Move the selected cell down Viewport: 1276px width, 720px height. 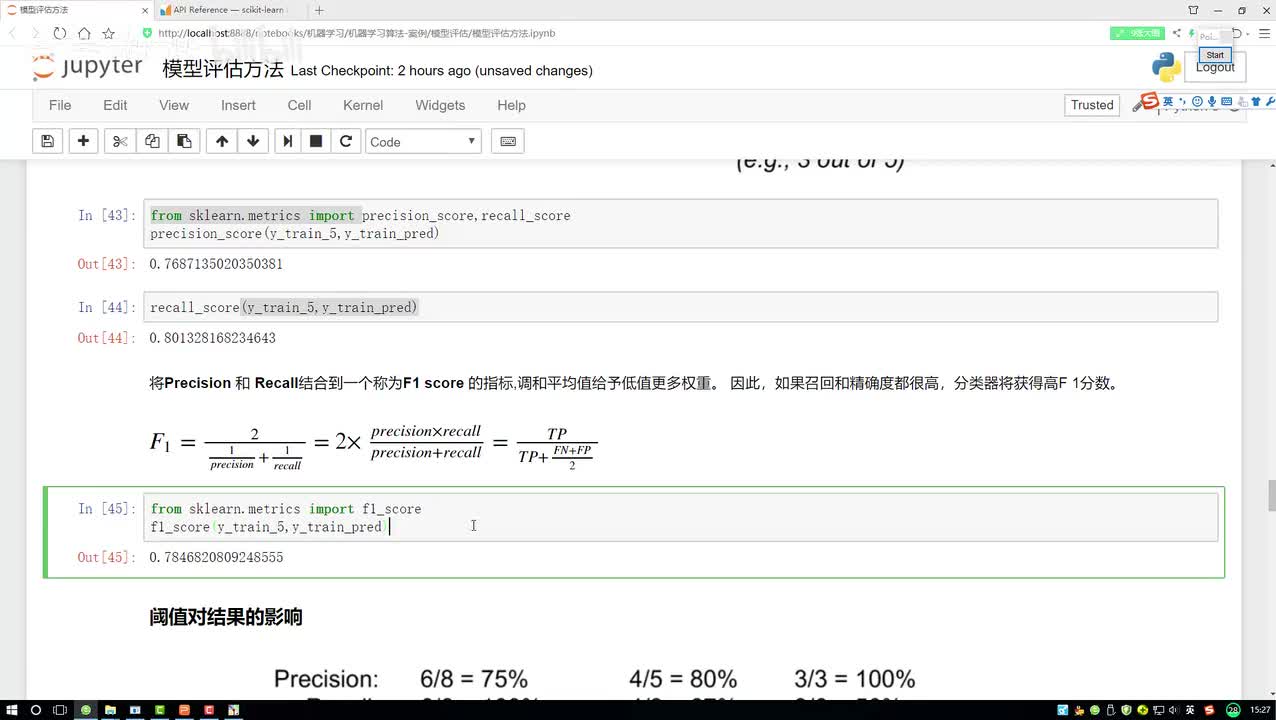253,141
